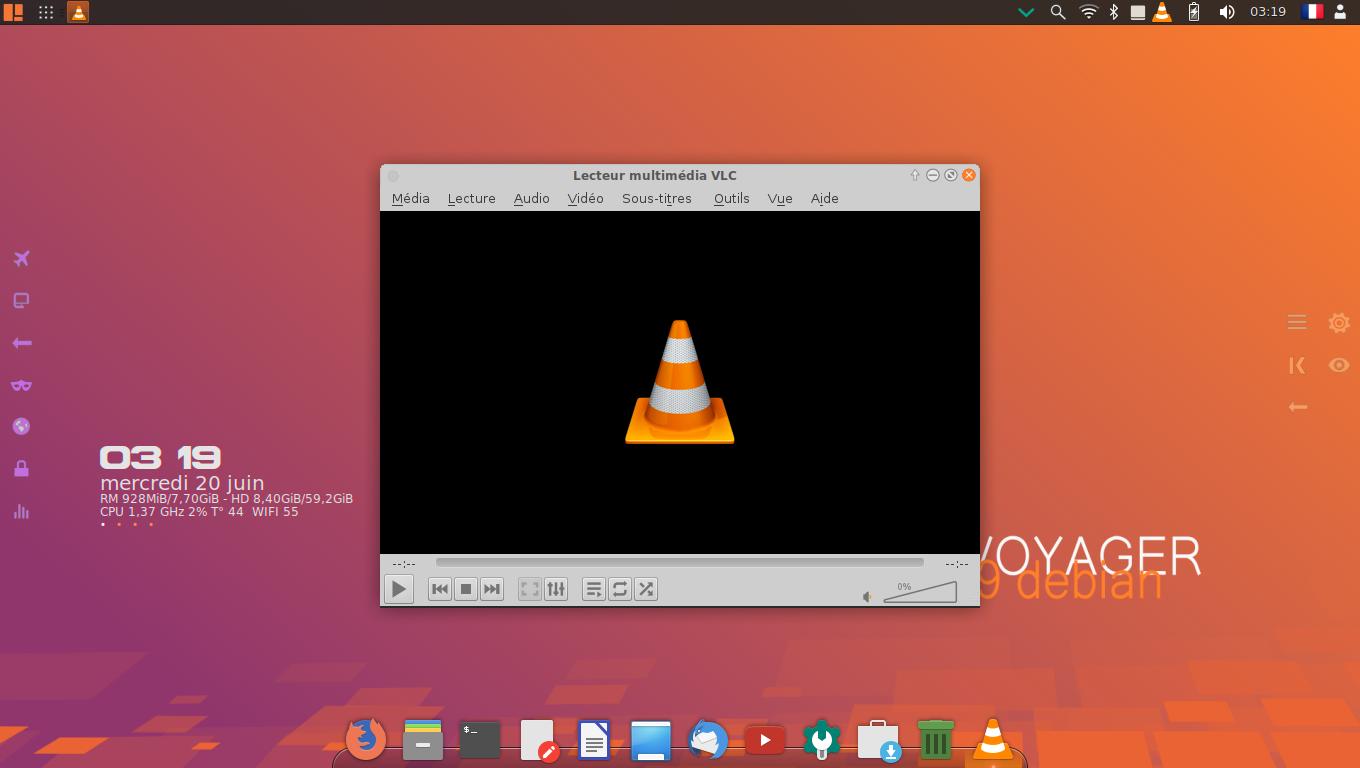Viewport: 1360px width, 768px height.
Task: Open the text editor with red pencil
Action: 539,741
